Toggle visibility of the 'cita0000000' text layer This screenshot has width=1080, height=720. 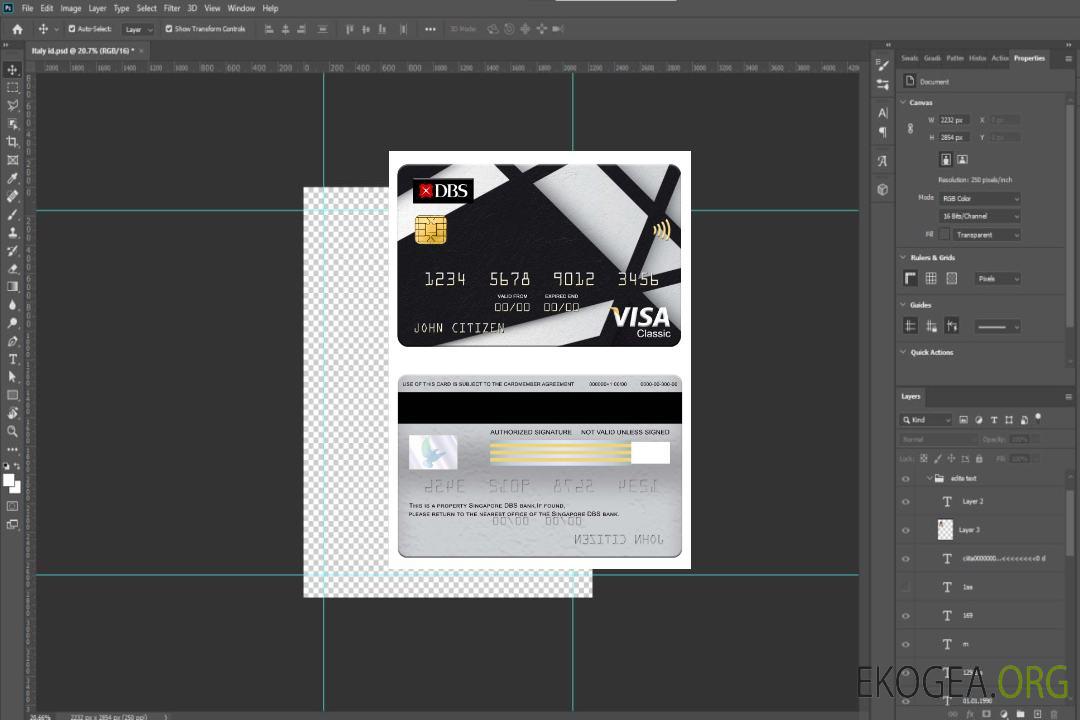point(906,559)
